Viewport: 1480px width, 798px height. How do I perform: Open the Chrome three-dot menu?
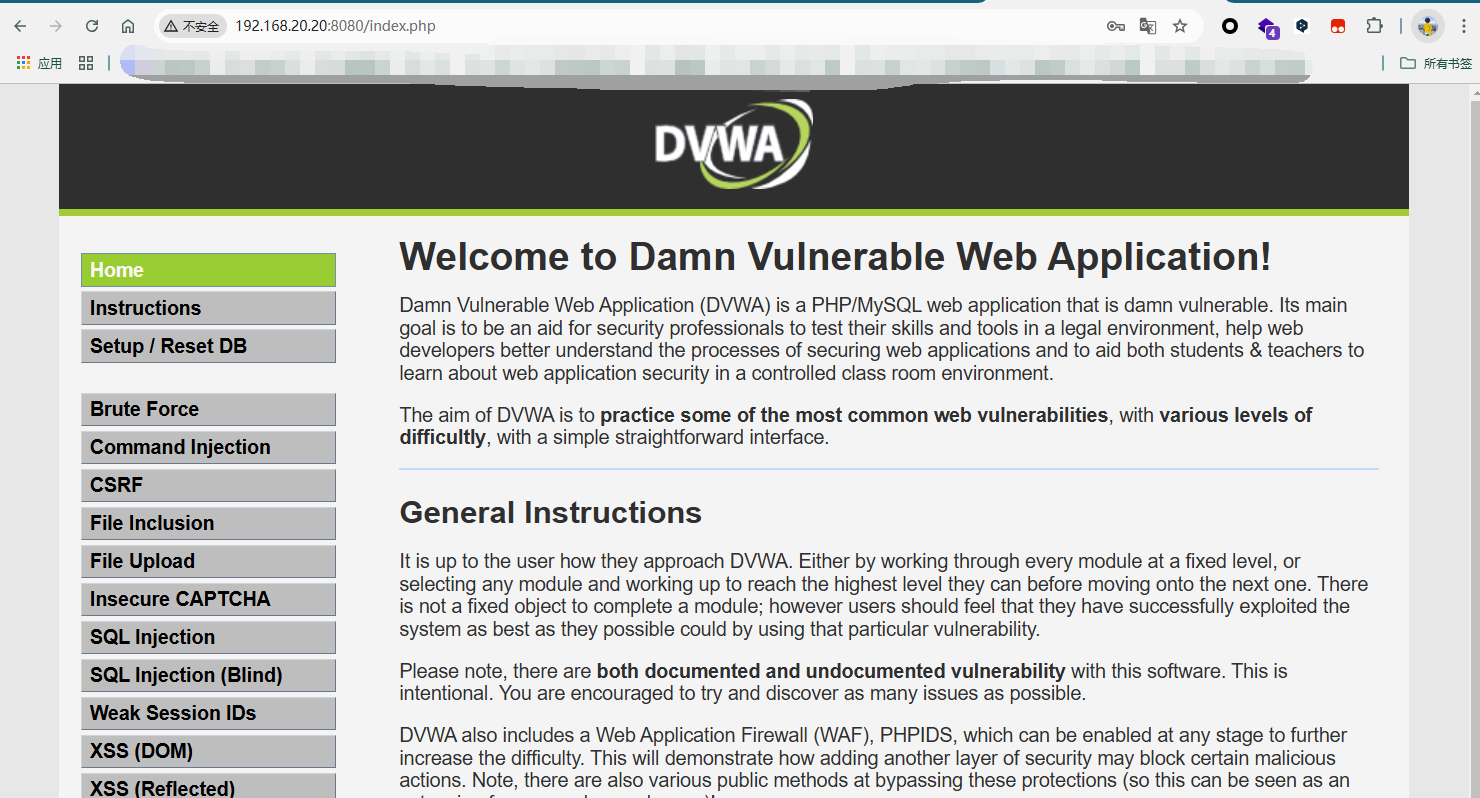point(1464,26)
